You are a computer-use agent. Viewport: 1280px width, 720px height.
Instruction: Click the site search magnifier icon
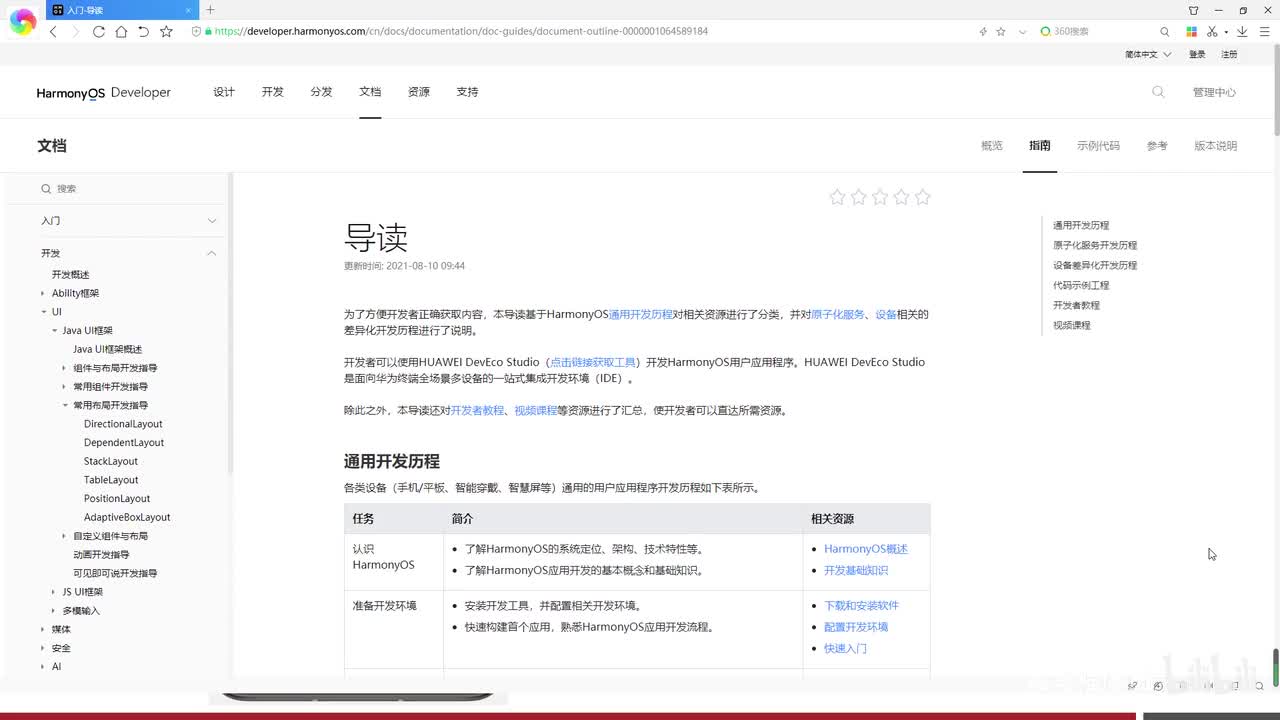point(1158,92)
